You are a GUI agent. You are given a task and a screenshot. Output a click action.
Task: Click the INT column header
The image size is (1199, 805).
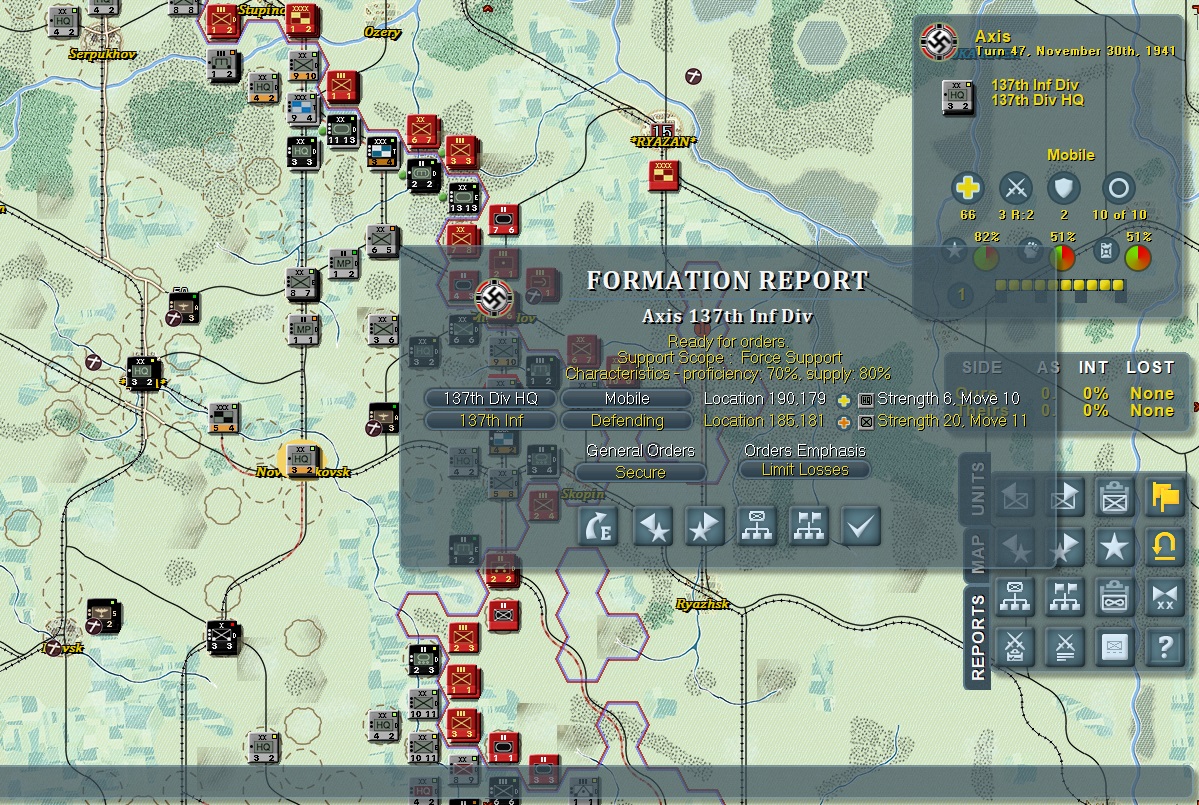tap(1093, 368)
